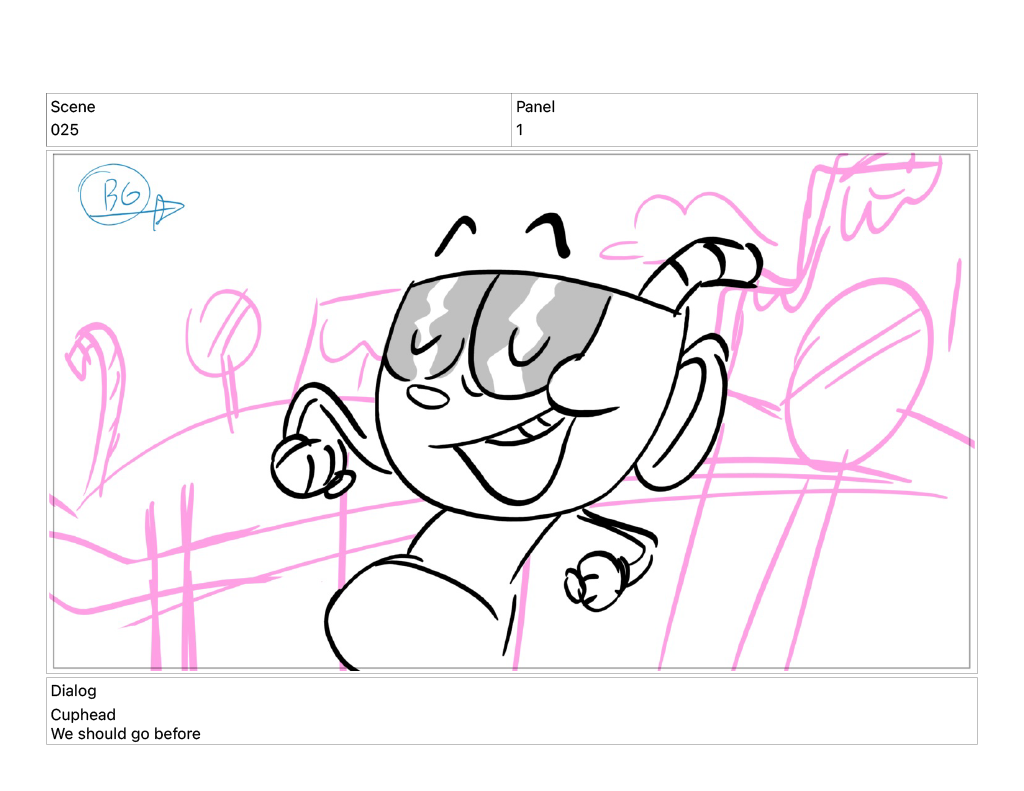This screenshot has height=791, width=1024.
Task: Click the blue circled BG annotation
Action: (x=114, y=194)
